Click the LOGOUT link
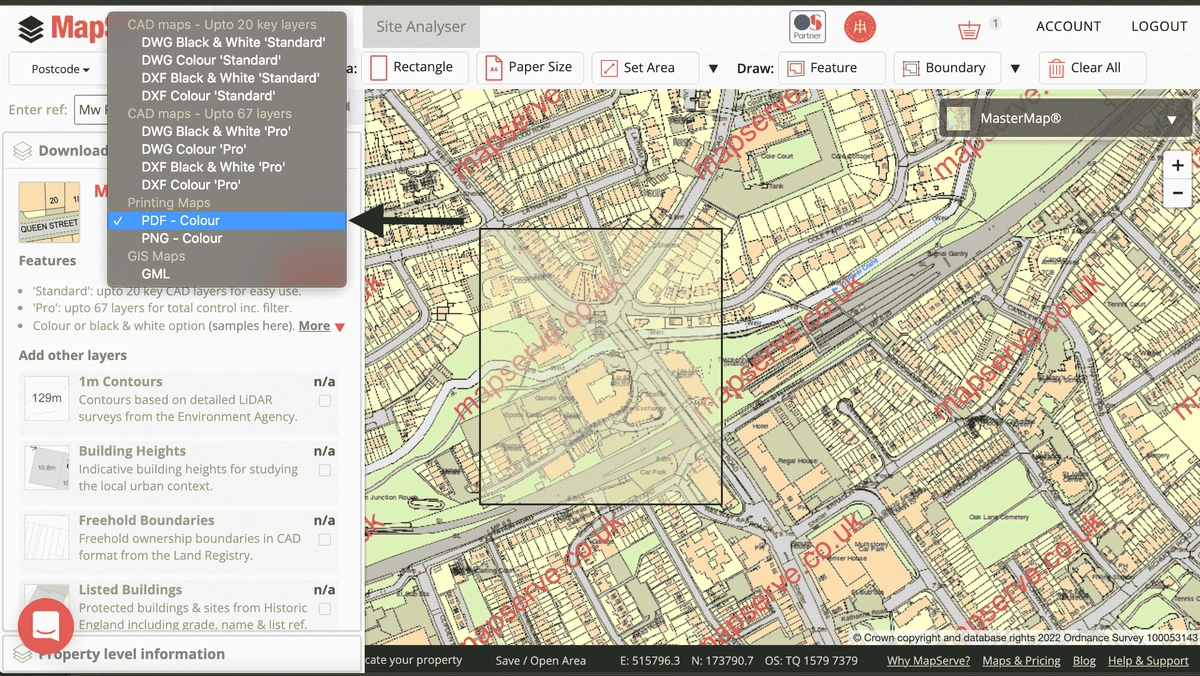This screenshot has width=1200, height=676. 1159,26
